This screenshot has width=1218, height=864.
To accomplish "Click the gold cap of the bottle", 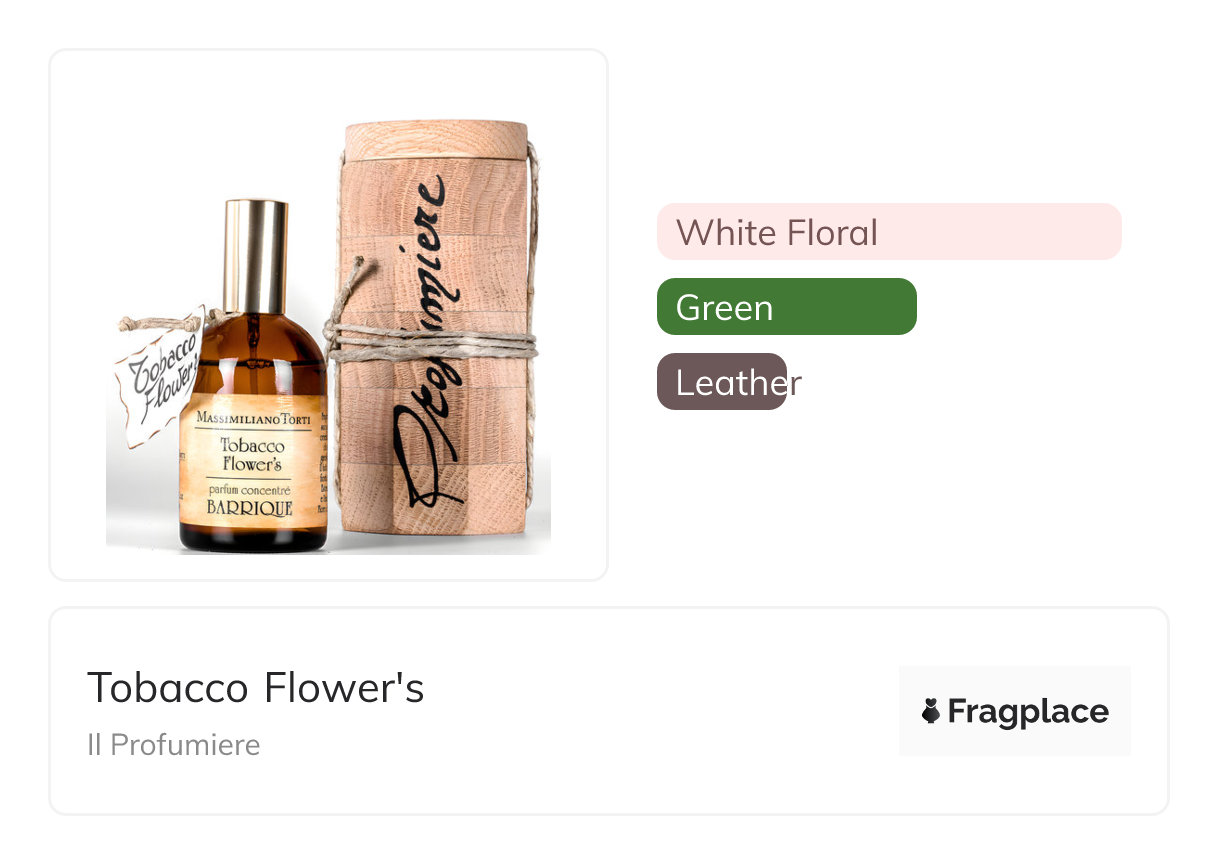I will click(x=255, y=255).
